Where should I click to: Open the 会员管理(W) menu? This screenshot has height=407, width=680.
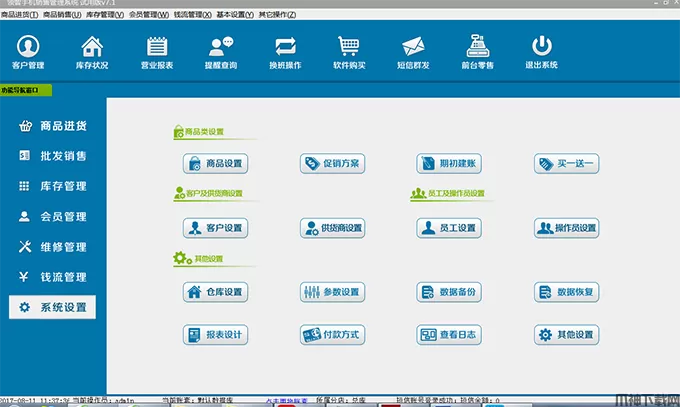(149, 14)
